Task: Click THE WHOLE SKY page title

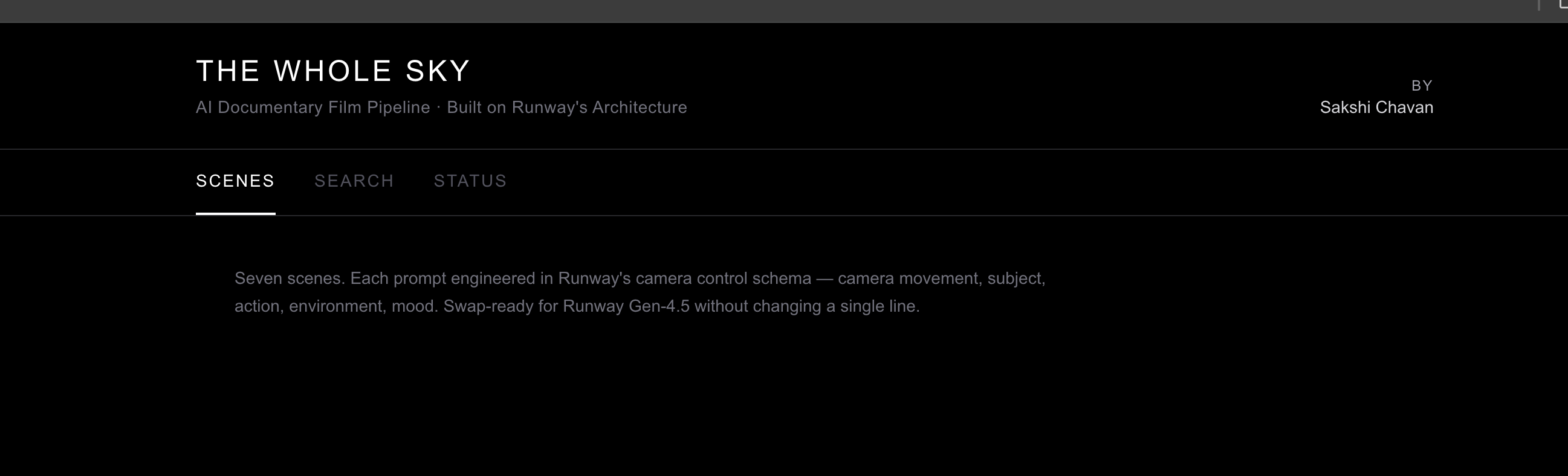Action: tap(333, 71)
